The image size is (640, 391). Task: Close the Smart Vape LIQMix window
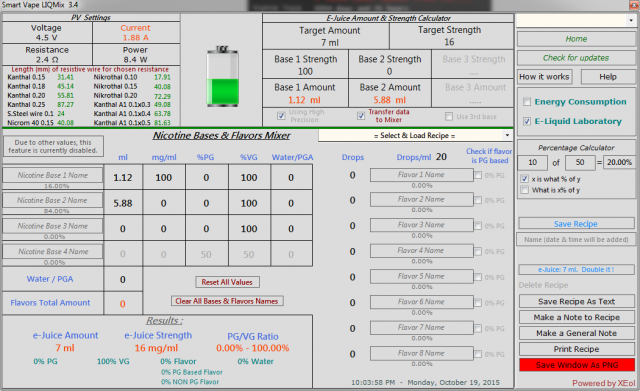point(634,5)
